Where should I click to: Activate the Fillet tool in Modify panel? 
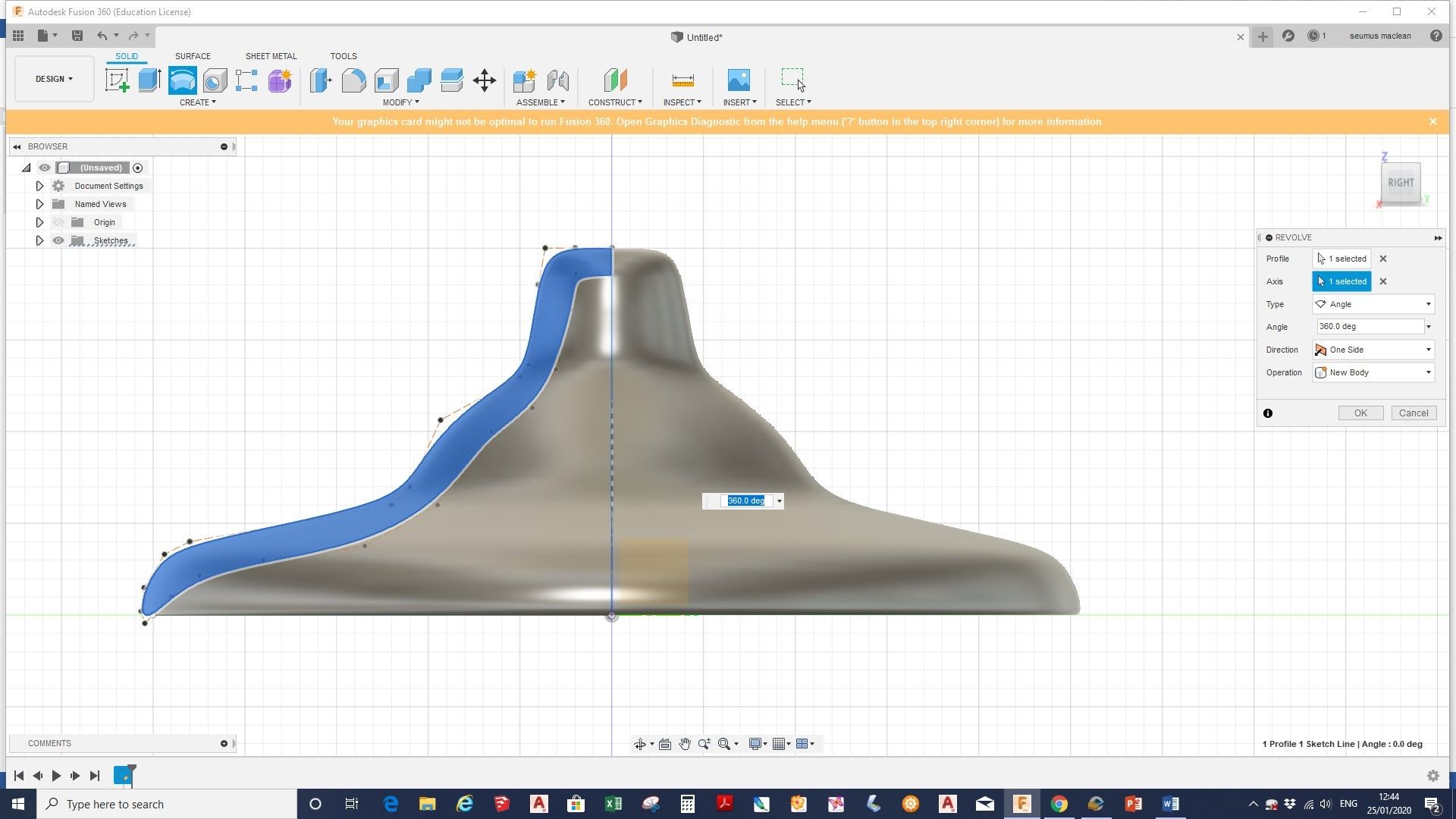[354, 80]
